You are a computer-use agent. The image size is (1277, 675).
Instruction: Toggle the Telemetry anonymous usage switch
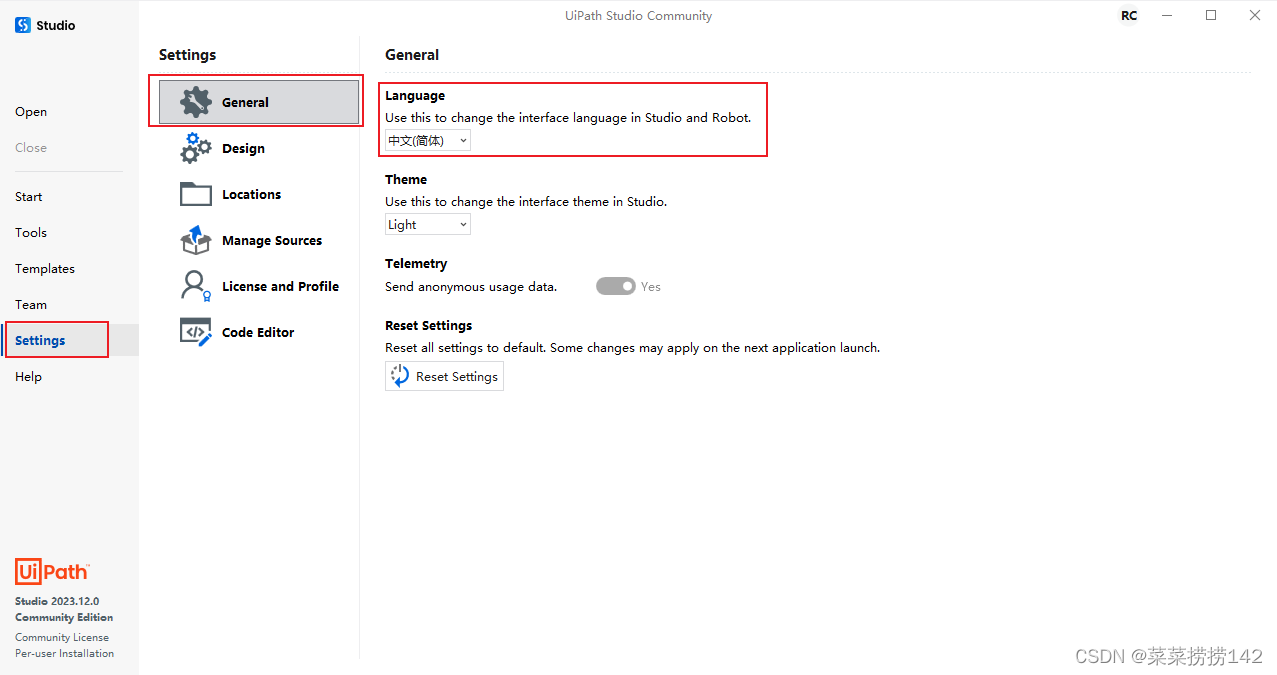point(616,286)
